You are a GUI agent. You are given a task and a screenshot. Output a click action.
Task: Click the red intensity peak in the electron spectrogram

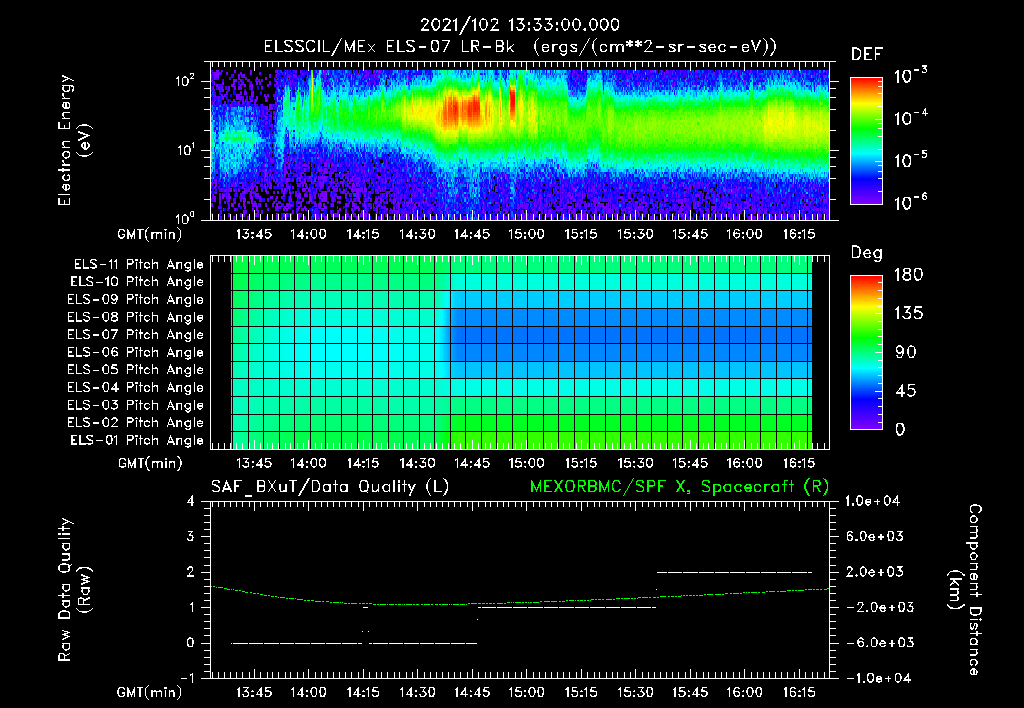point(462,109)
